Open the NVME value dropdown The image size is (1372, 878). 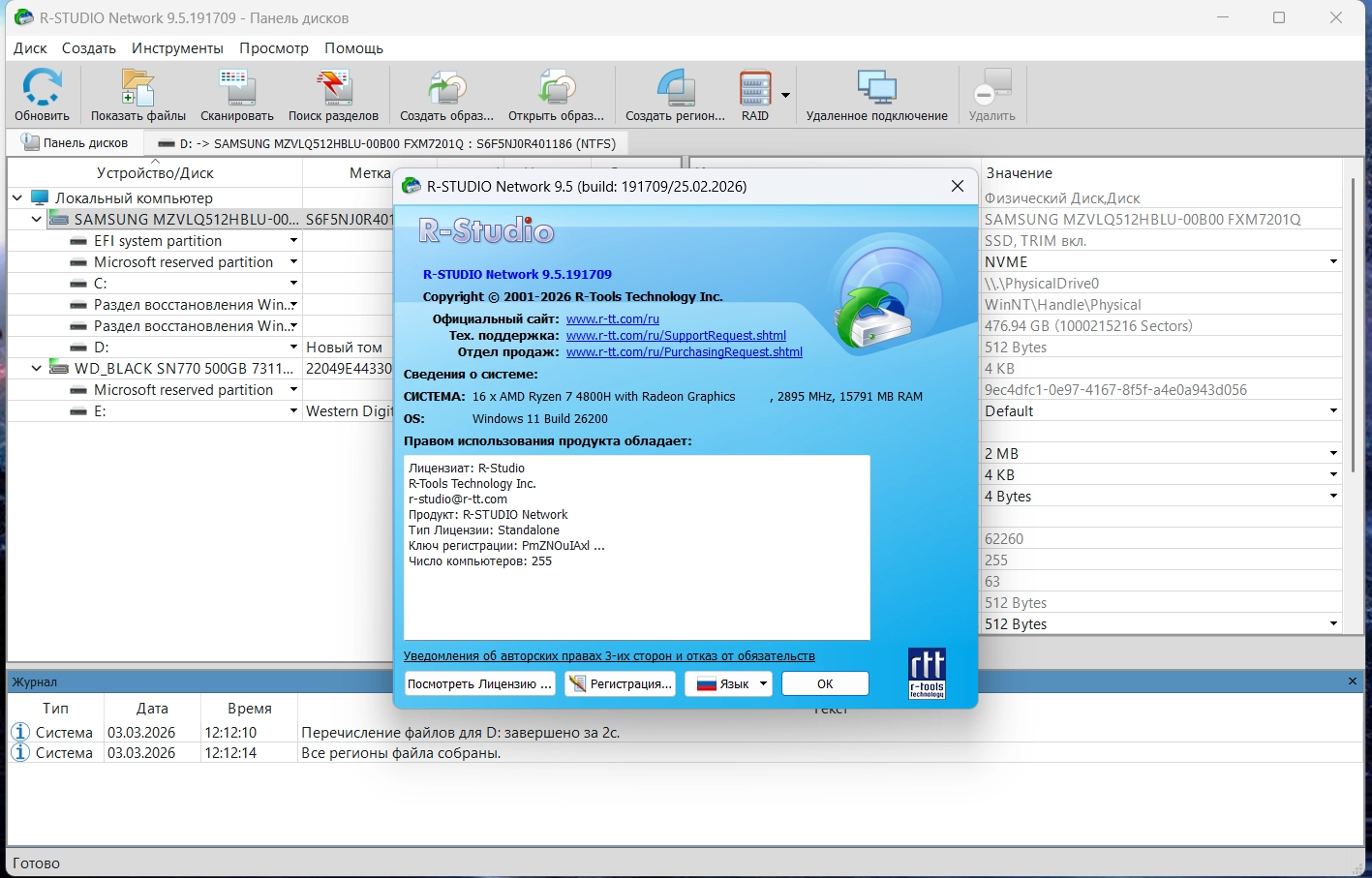coord(1333,262)
